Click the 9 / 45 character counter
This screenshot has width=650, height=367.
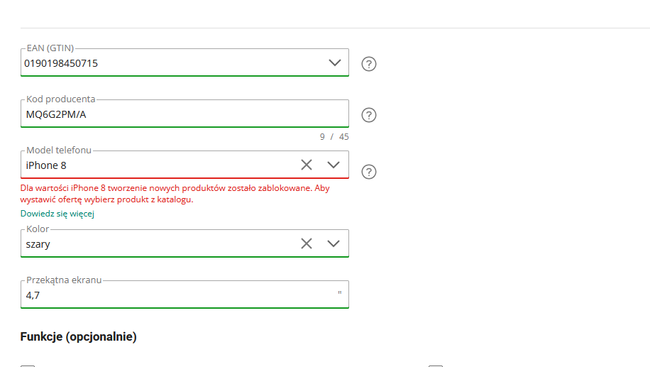tap(334, 137)
